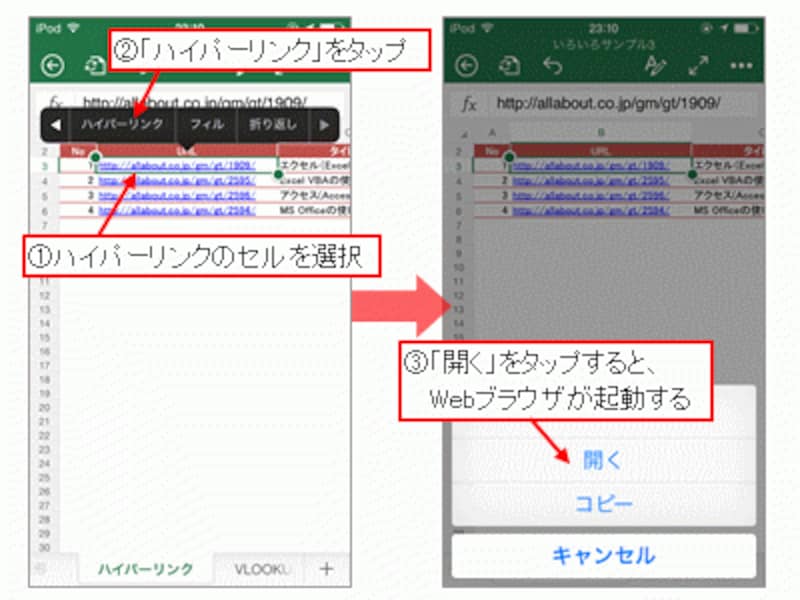The width and height of the screenshot is (800, 600).
Task: Select row header 30 in left sheet
Action: 44,547
